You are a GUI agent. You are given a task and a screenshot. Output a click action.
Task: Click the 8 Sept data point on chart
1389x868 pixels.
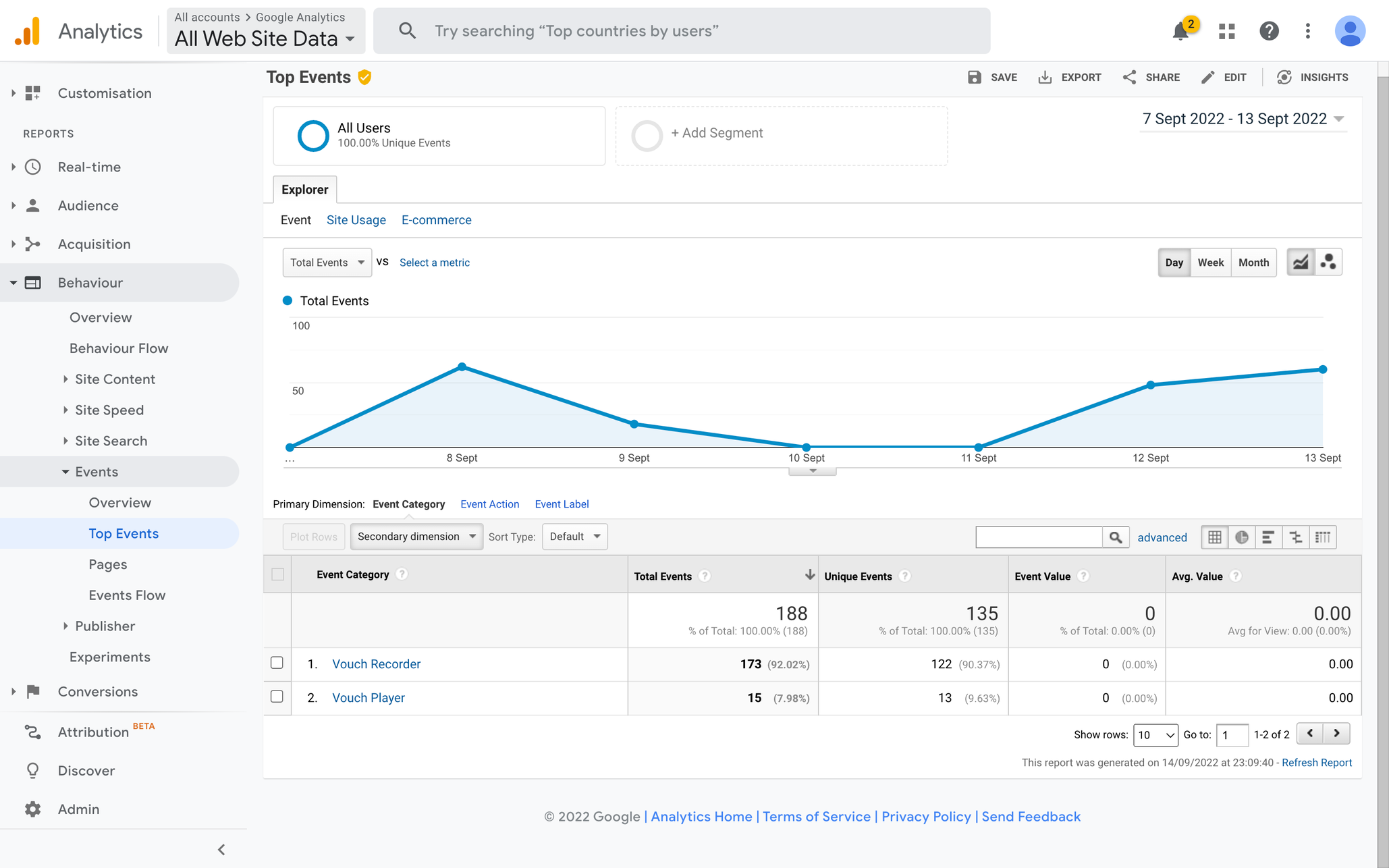pos(462,367)
